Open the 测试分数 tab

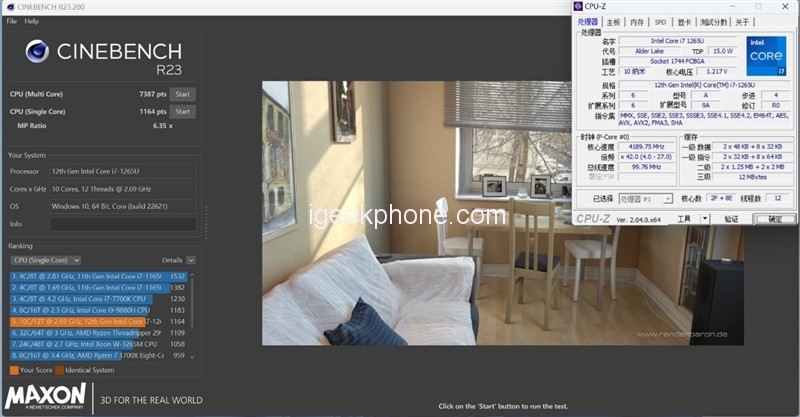[x=713, y=21]
